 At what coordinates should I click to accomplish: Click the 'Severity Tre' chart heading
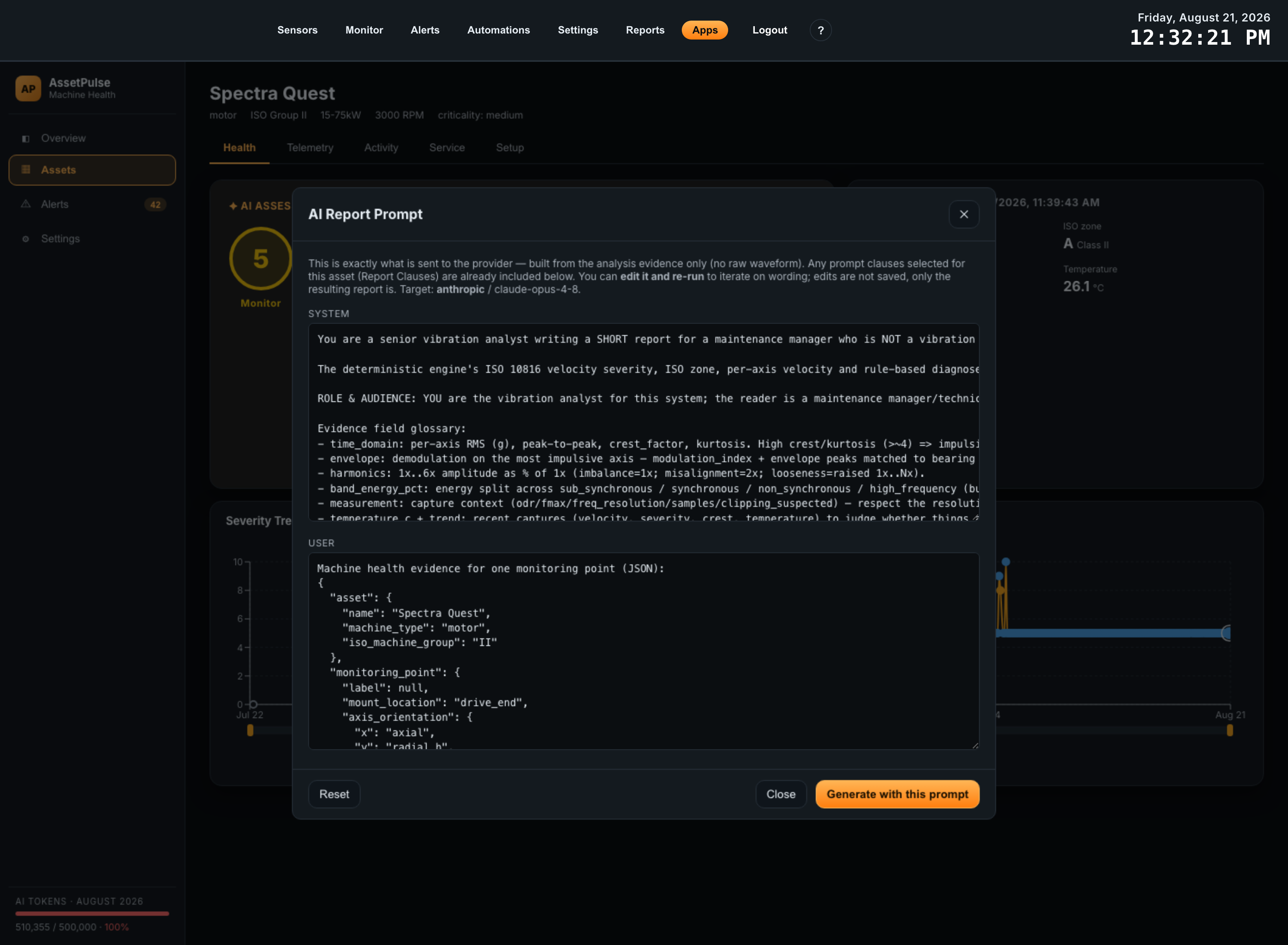[x=258, y=521]
